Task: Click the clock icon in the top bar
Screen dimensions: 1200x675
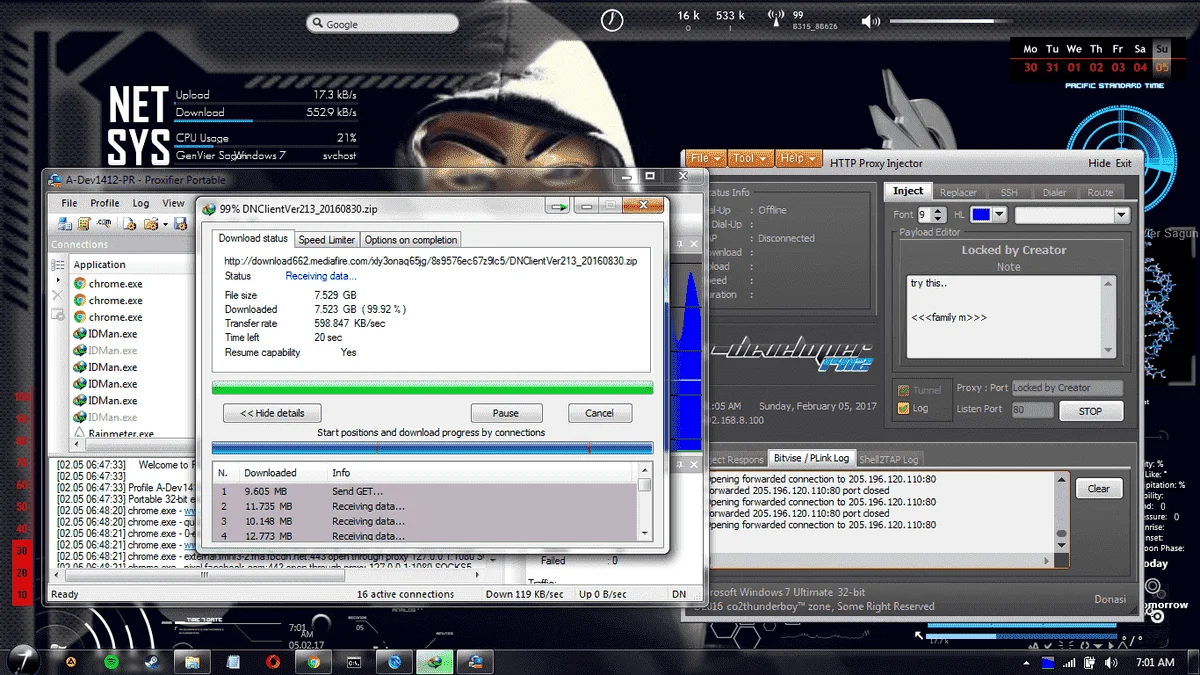Action: point(612,20)
